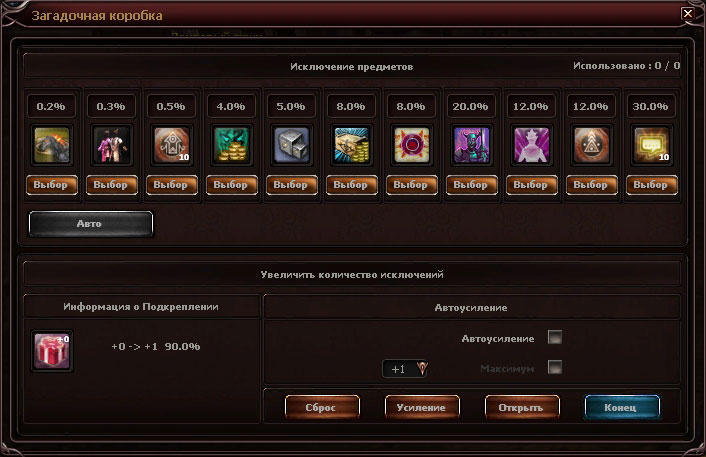Click the Открыть button
Viewport: 706px width, 457px height.
click(522, 407)
